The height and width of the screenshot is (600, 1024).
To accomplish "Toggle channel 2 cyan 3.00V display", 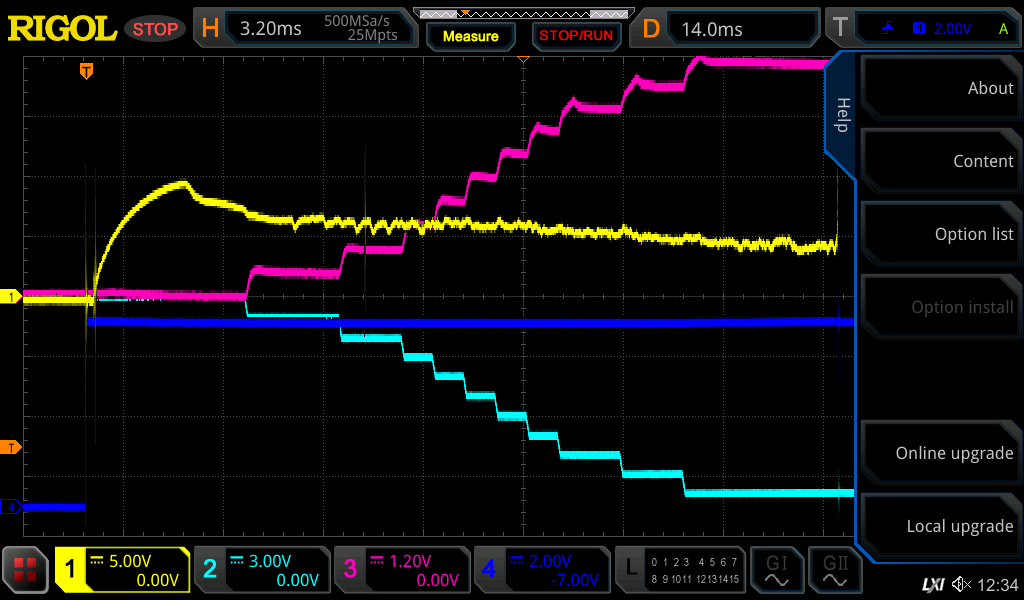I will [261, 571].
